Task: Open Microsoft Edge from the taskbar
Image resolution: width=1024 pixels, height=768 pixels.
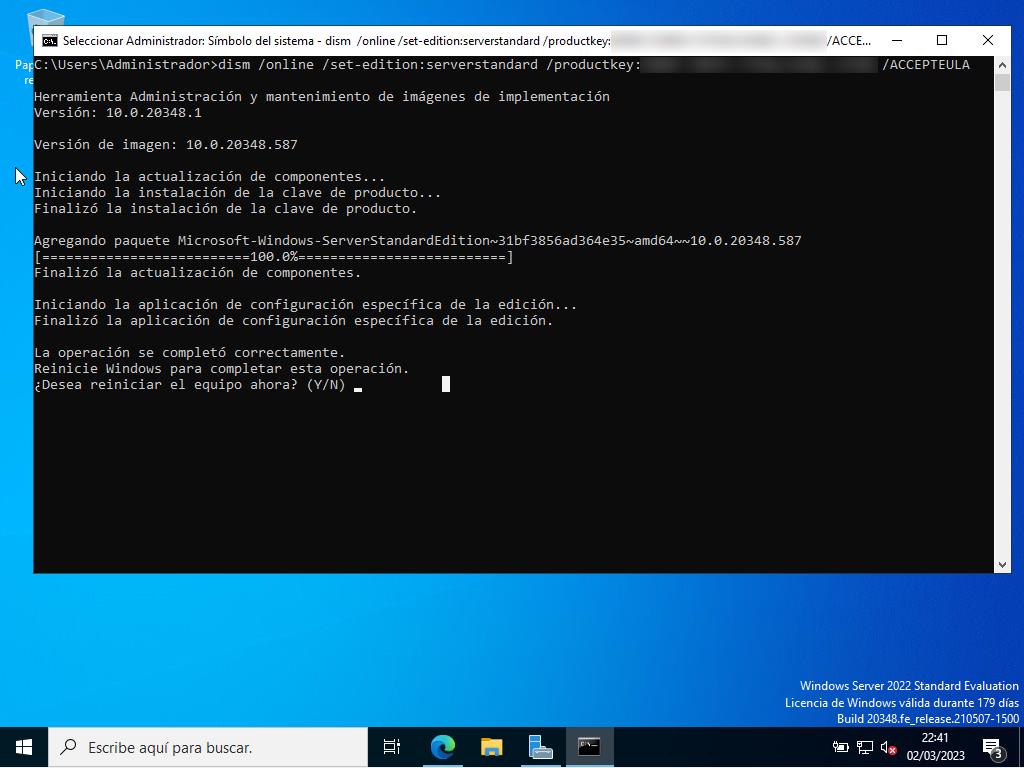Action: click(x=443, y=747)
